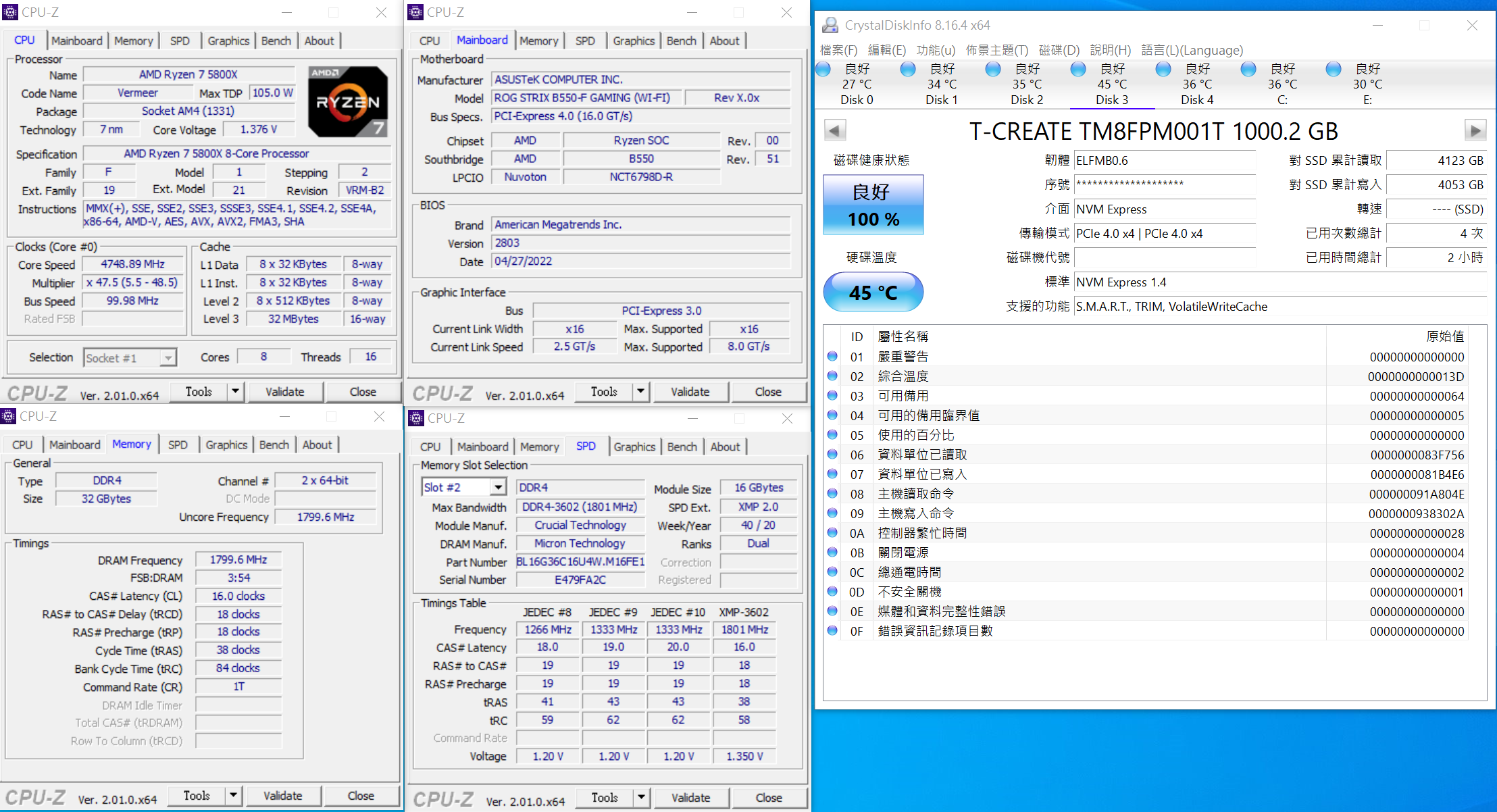The image size is (1497, 812).
Task: Open Memory tab in SPD CPU-Z window
Action: point(539,447)
